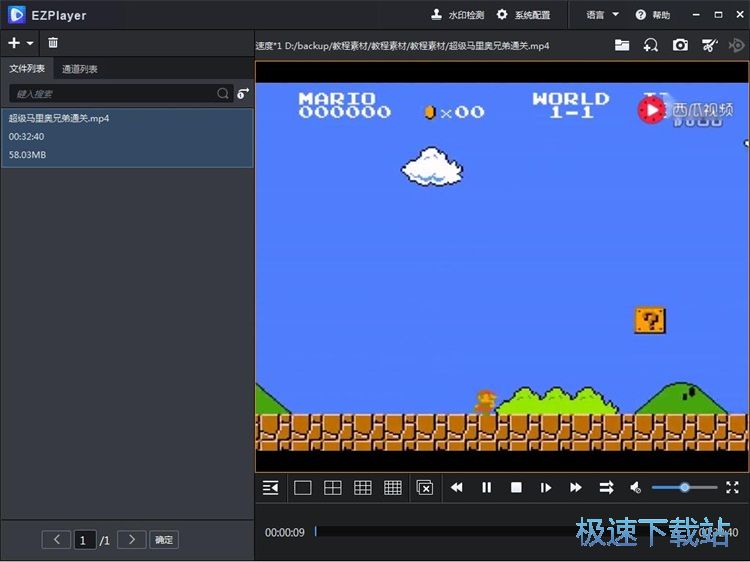This screenshot has width=750, height=562.
Task: Click the digital zoom magnifier icon
Action: click(x=651, y=45)
